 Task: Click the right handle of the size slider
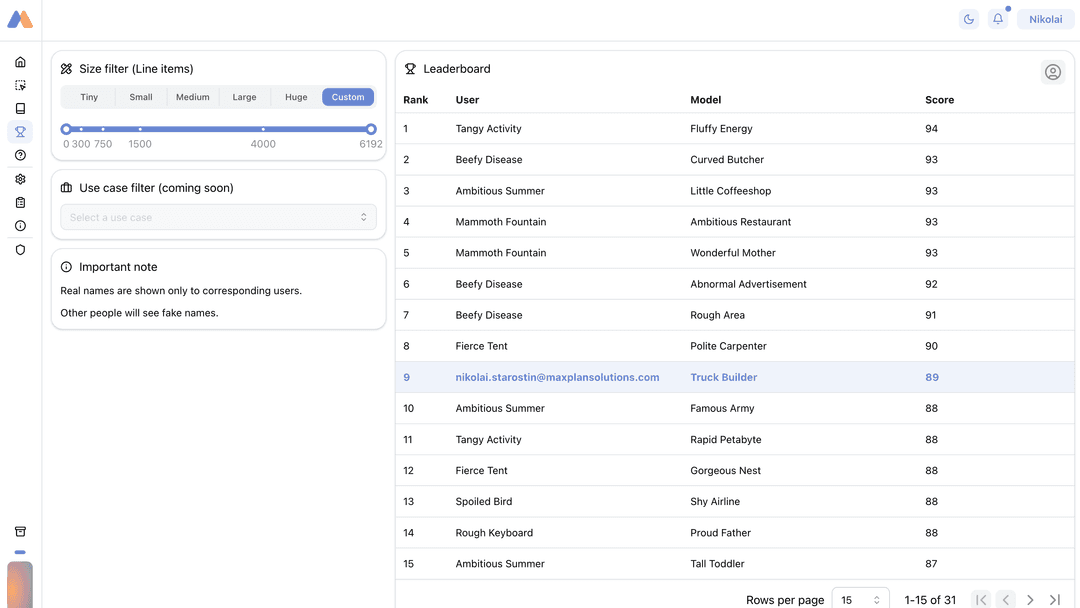pyautogui.click(x=371, y=129)
